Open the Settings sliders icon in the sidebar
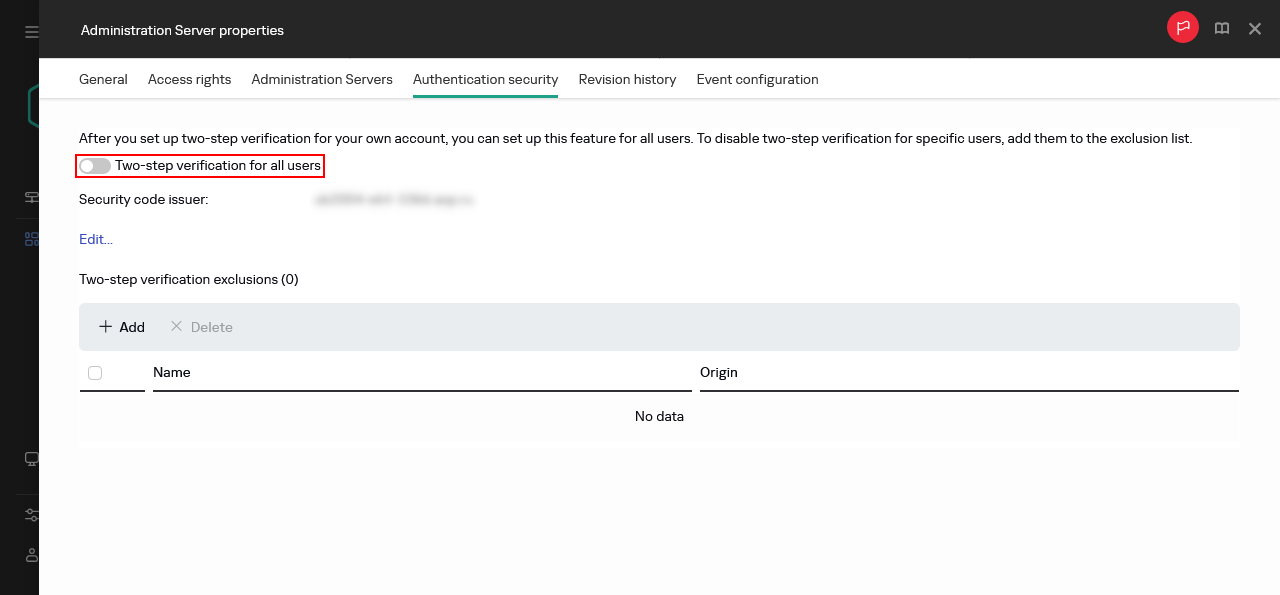Image resolution: width=1280 pixels, height=595 pixels. click(x=30, y=514)
